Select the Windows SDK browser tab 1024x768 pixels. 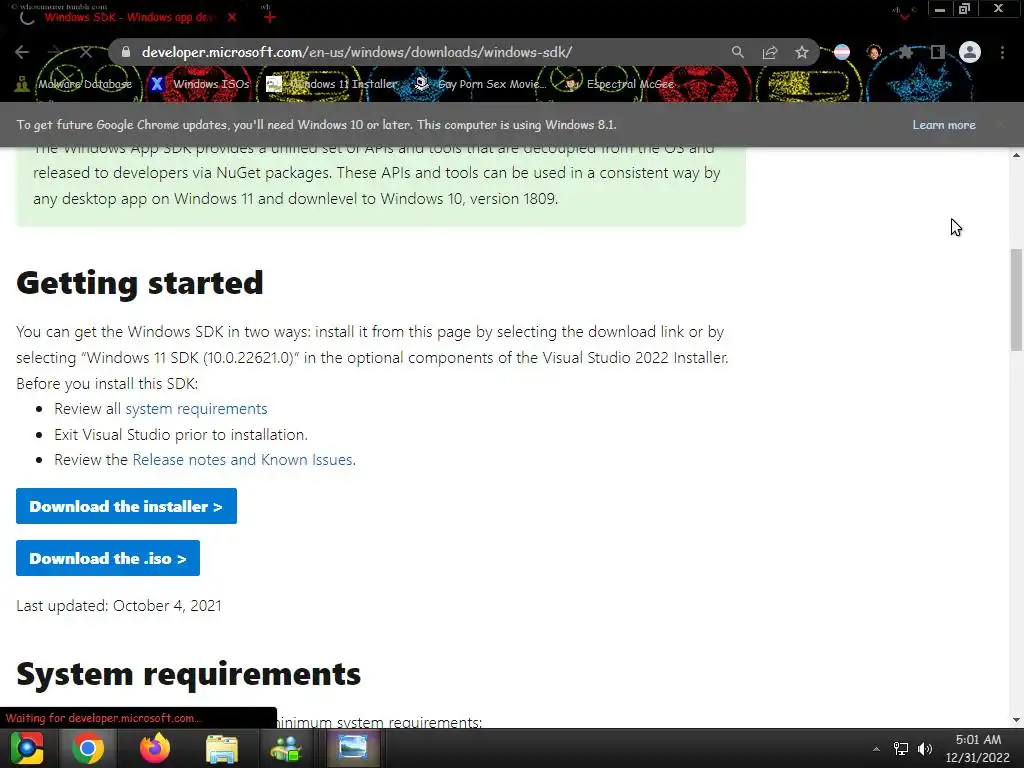[x=128, y=18]
